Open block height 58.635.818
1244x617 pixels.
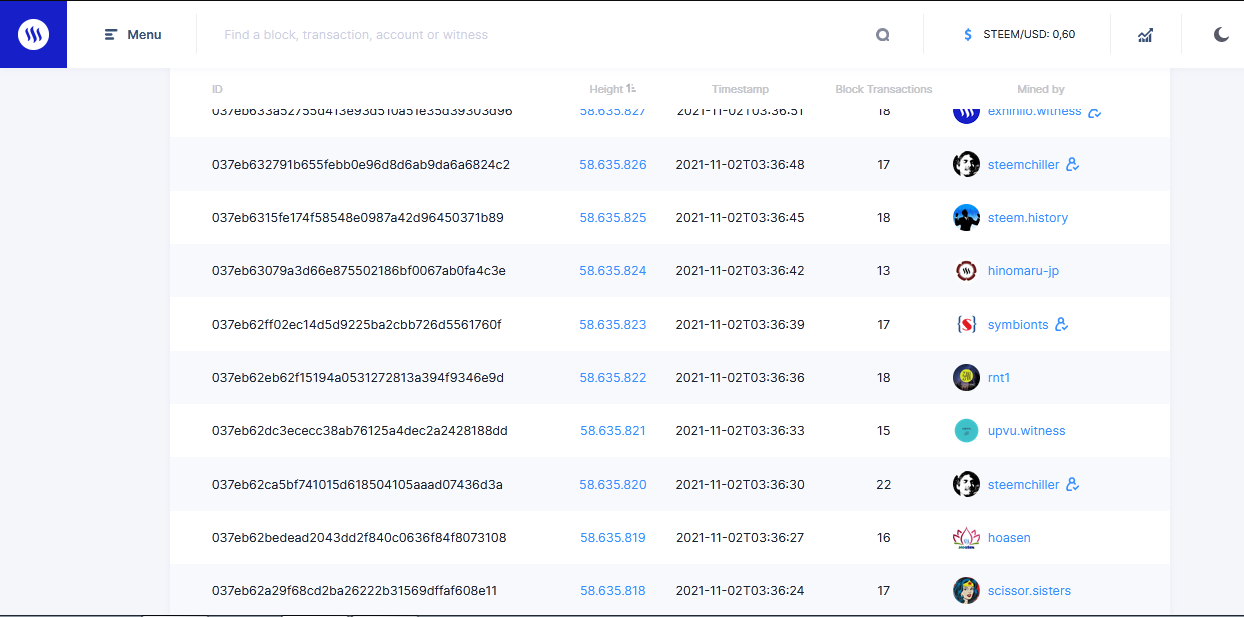[x=613, y=591]
